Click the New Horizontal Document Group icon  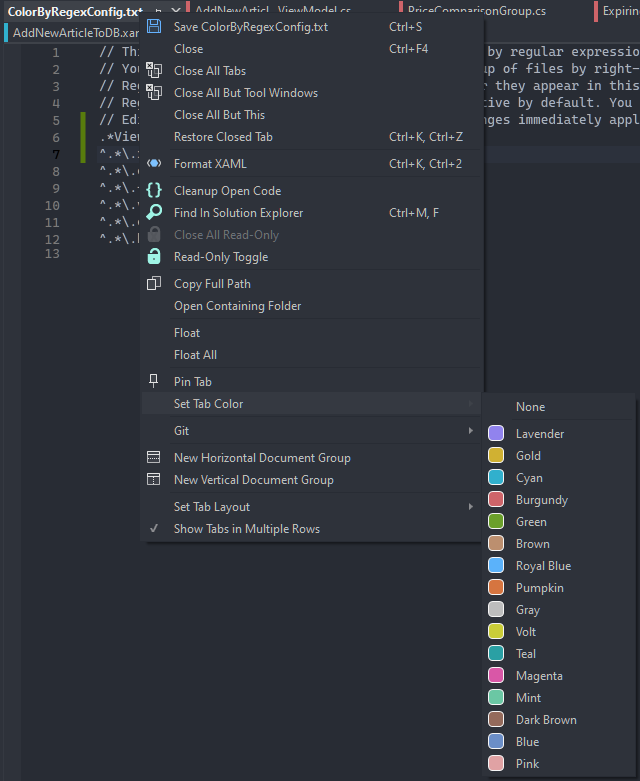point(154,458)
